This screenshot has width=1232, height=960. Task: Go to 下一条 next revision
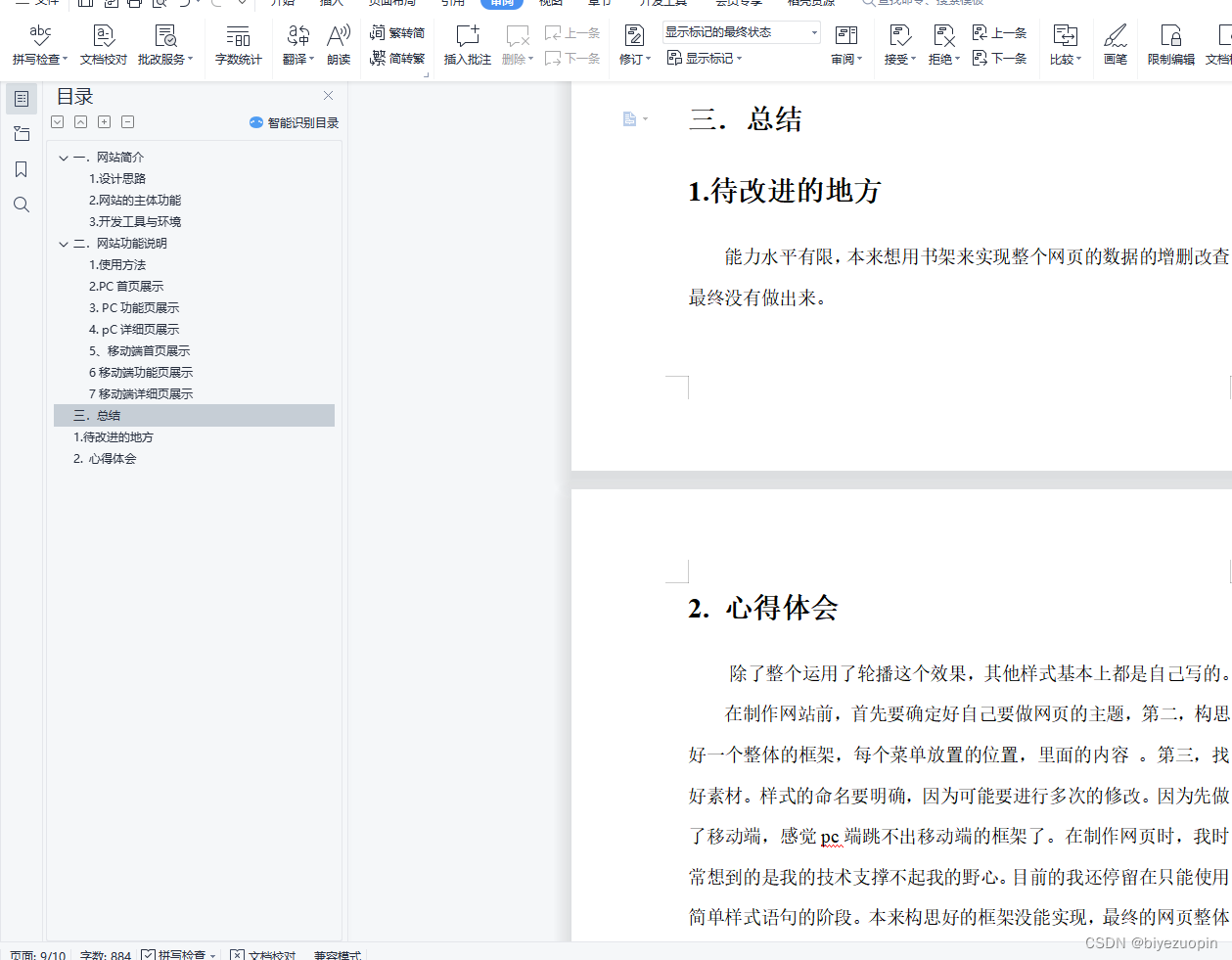pyautogui.click(x=999, y=59)
